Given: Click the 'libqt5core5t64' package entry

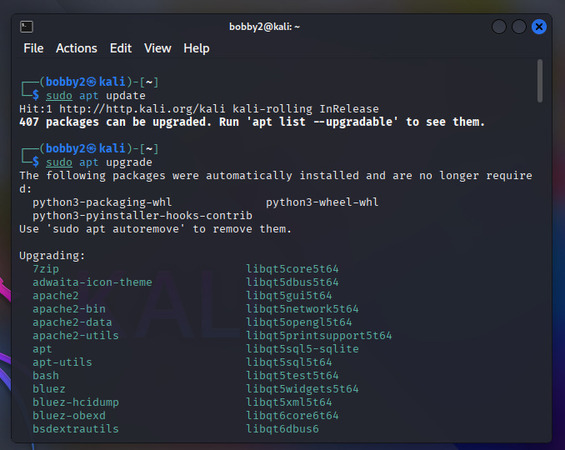Looking at the screenshot, I should point(292,269).
